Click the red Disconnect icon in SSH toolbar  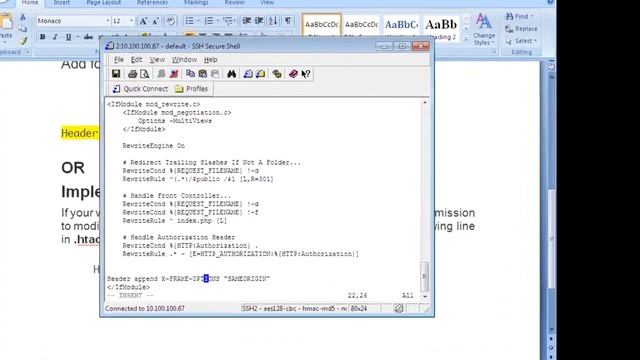[x=174, y=74]
